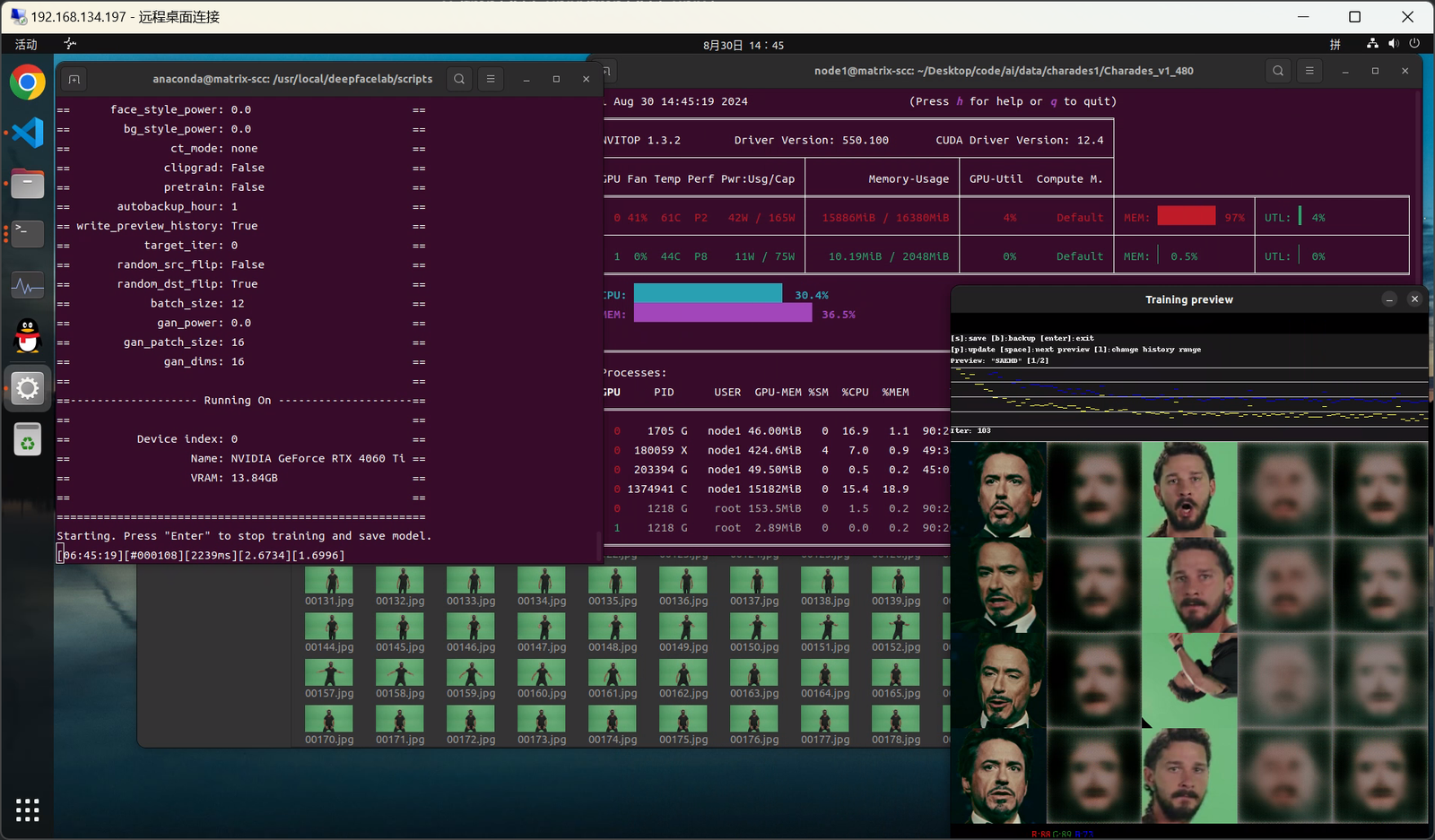Image resolution: width=1435 pixels, height=840 pixels.
Task: Minimize the node1 terminal window
Action: pyautogui.click(x=1345, y=71)
